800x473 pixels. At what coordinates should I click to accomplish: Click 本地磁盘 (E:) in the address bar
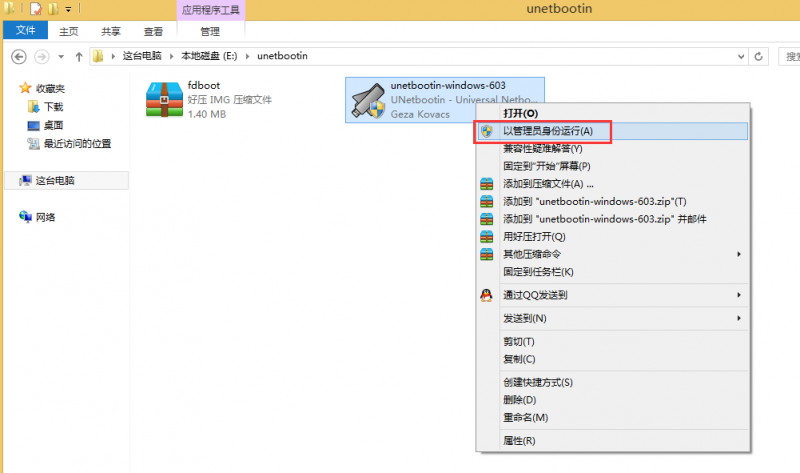pyautogui.click(x=209, y=56)
